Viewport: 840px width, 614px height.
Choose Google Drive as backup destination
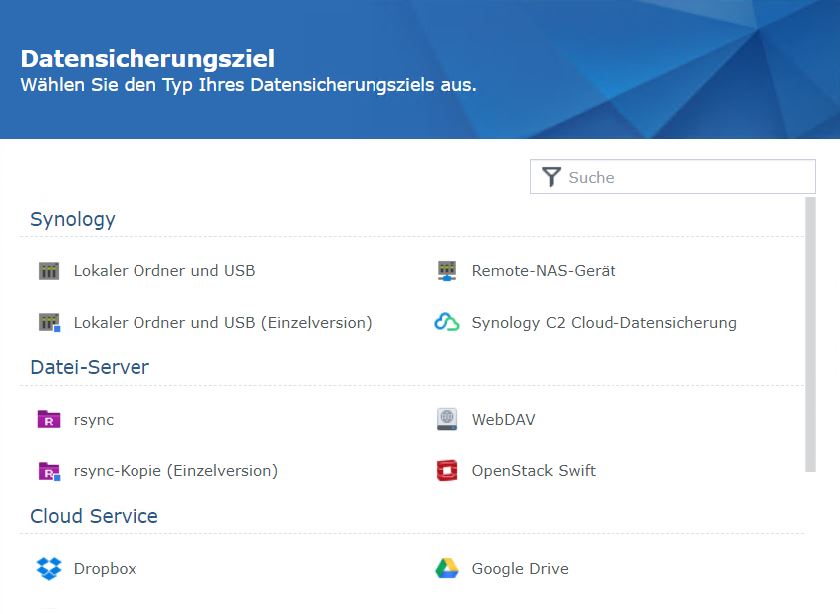(519, 568)
